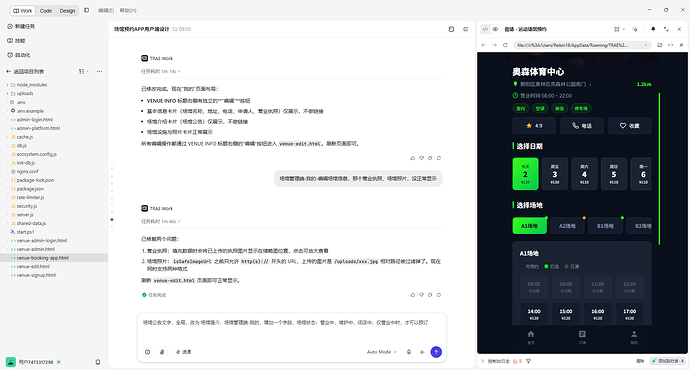The image size is (690, 370).
Task: Reload the preview page
Action: [505, 45]
